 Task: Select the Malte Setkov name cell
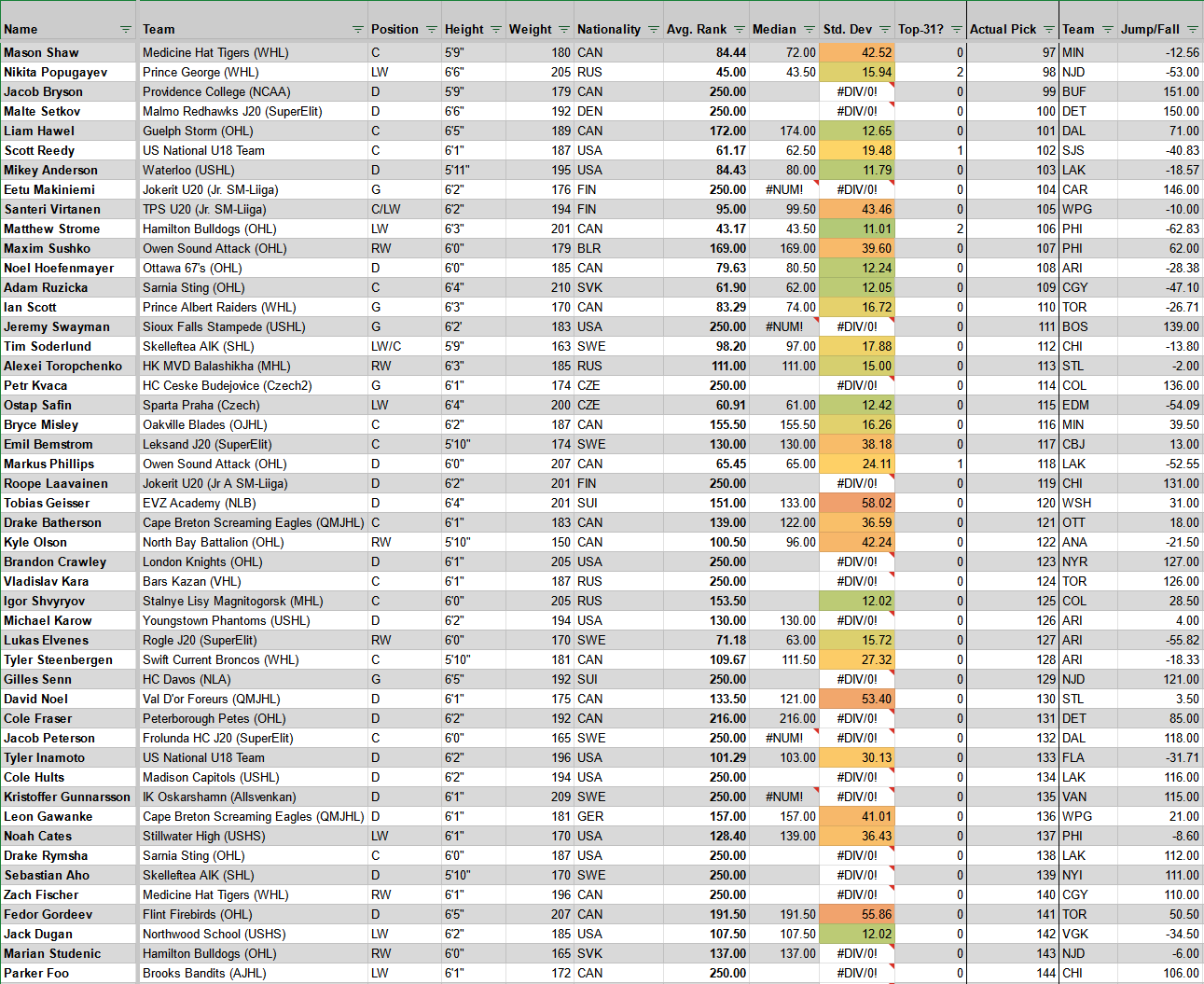tap(69, 111)
